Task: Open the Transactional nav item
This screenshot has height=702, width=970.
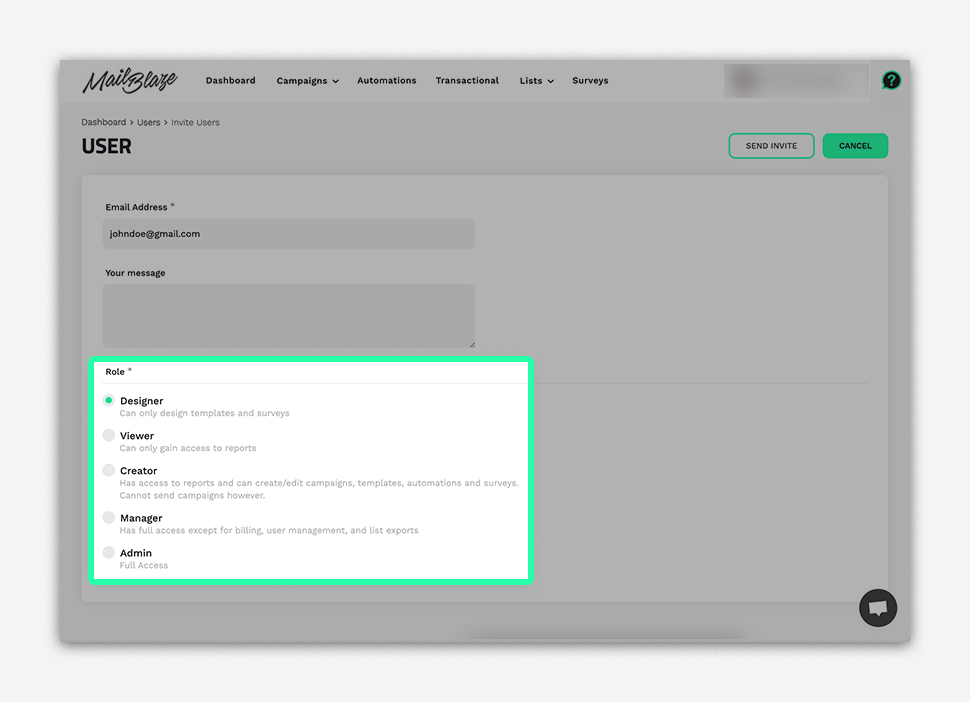Action: [x=467, y=81]
